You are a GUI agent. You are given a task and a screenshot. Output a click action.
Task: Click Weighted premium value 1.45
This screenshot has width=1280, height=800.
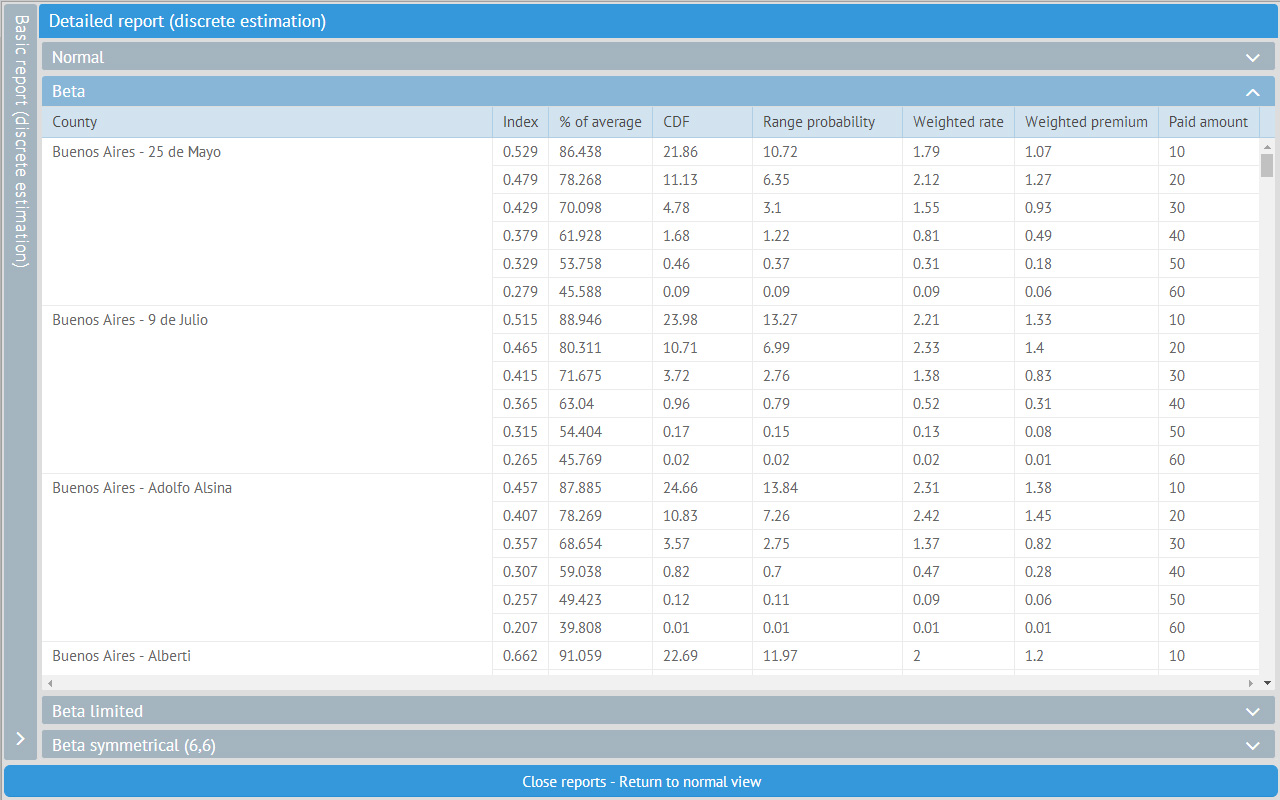[x=1039, y=516]
